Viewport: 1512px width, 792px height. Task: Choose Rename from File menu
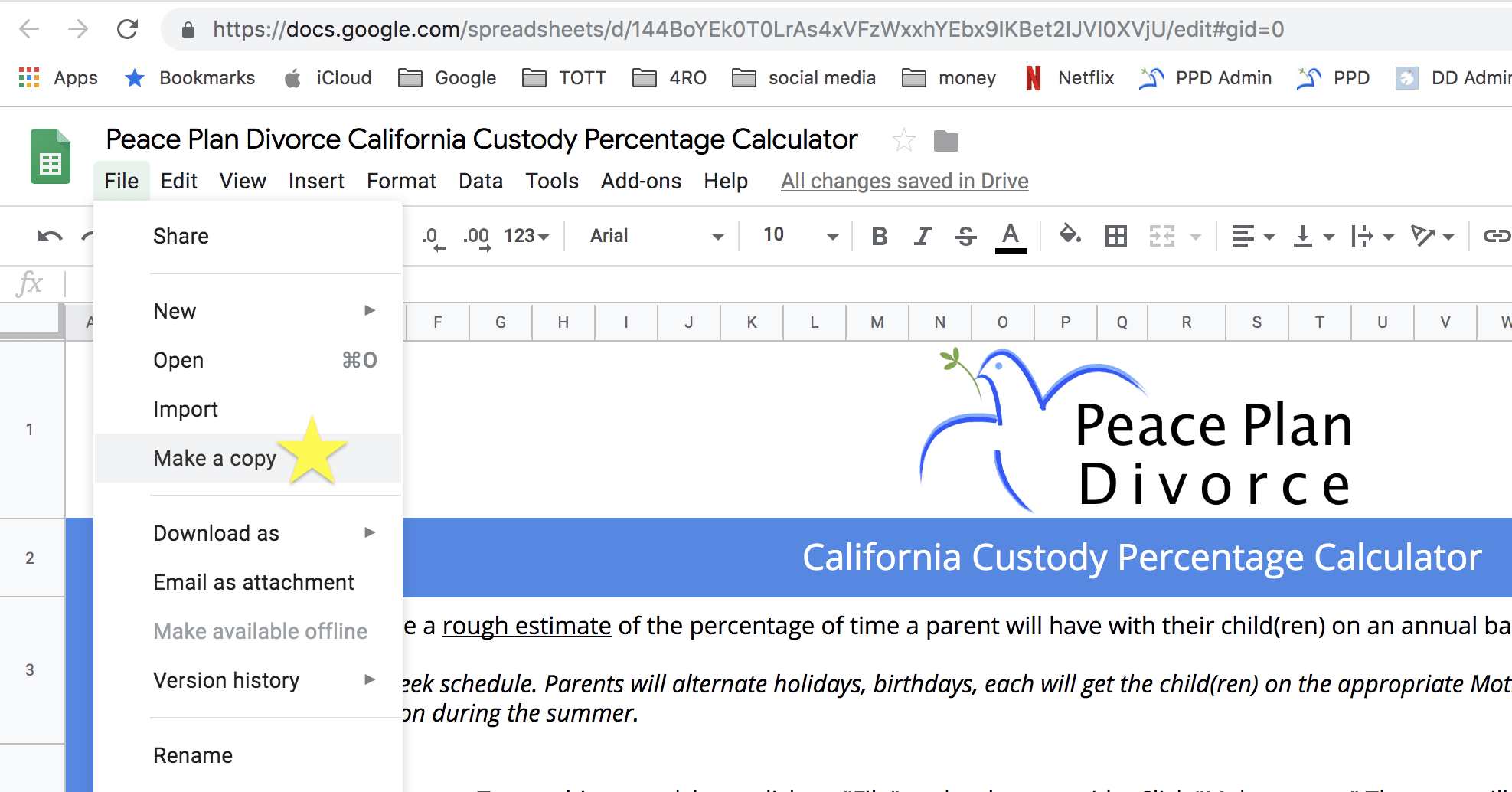tap(248, 755)
